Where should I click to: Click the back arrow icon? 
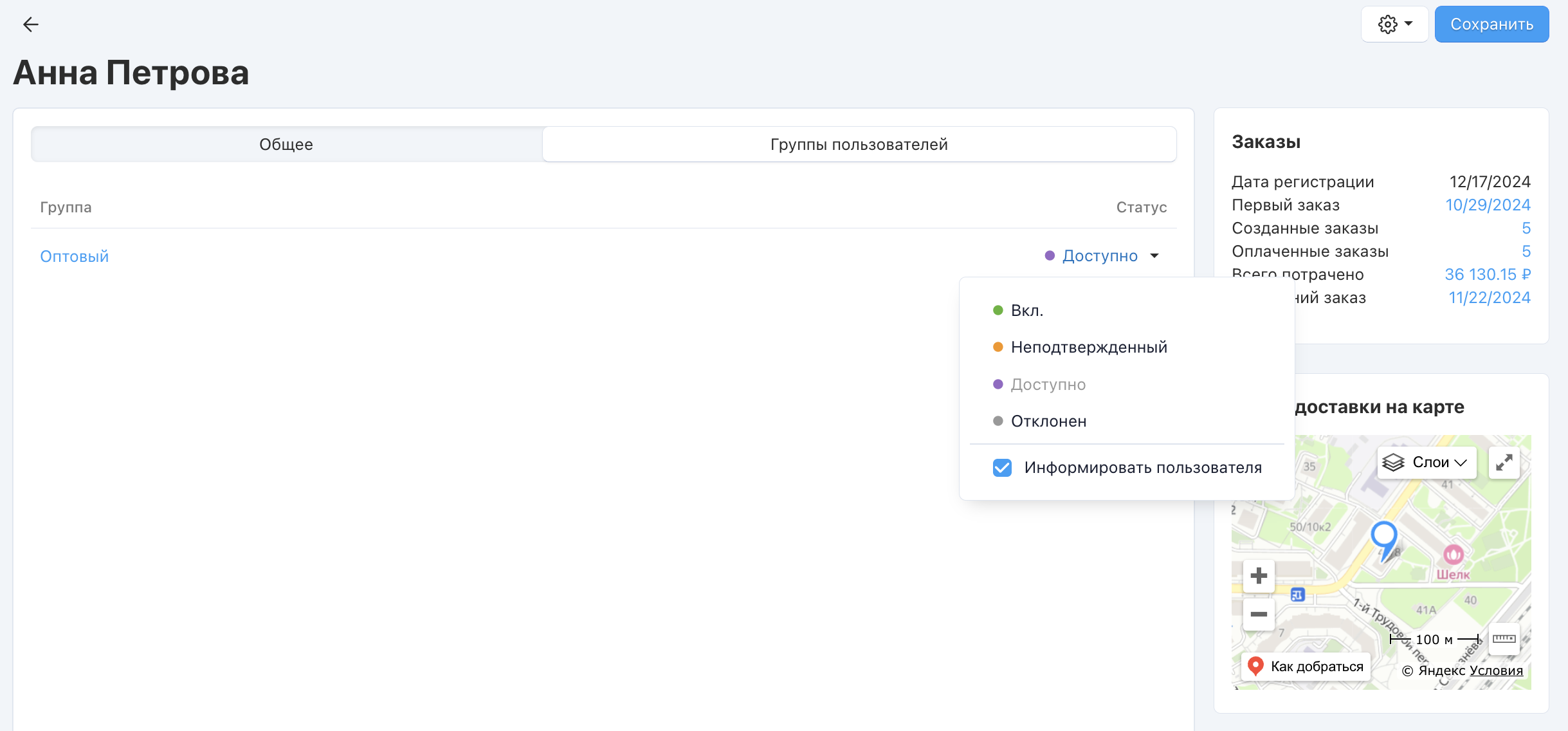30,24
